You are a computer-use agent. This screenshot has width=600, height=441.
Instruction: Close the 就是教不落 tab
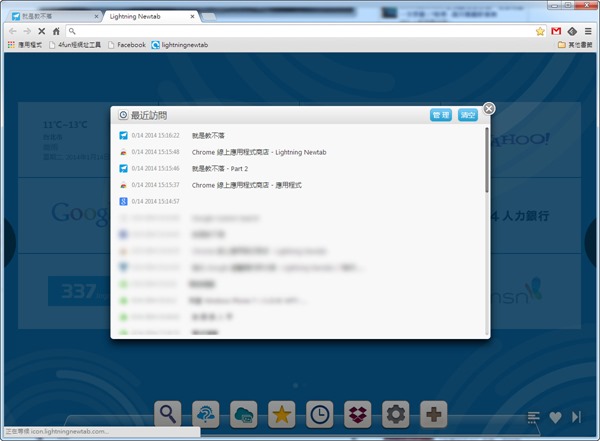96,16
